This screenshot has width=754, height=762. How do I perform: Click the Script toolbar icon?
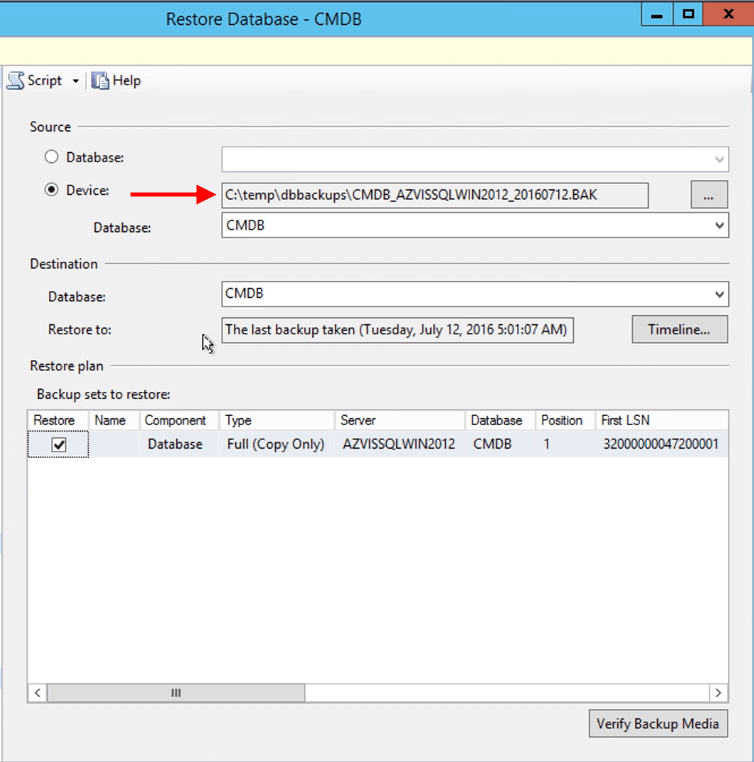(x=16, y=81)
